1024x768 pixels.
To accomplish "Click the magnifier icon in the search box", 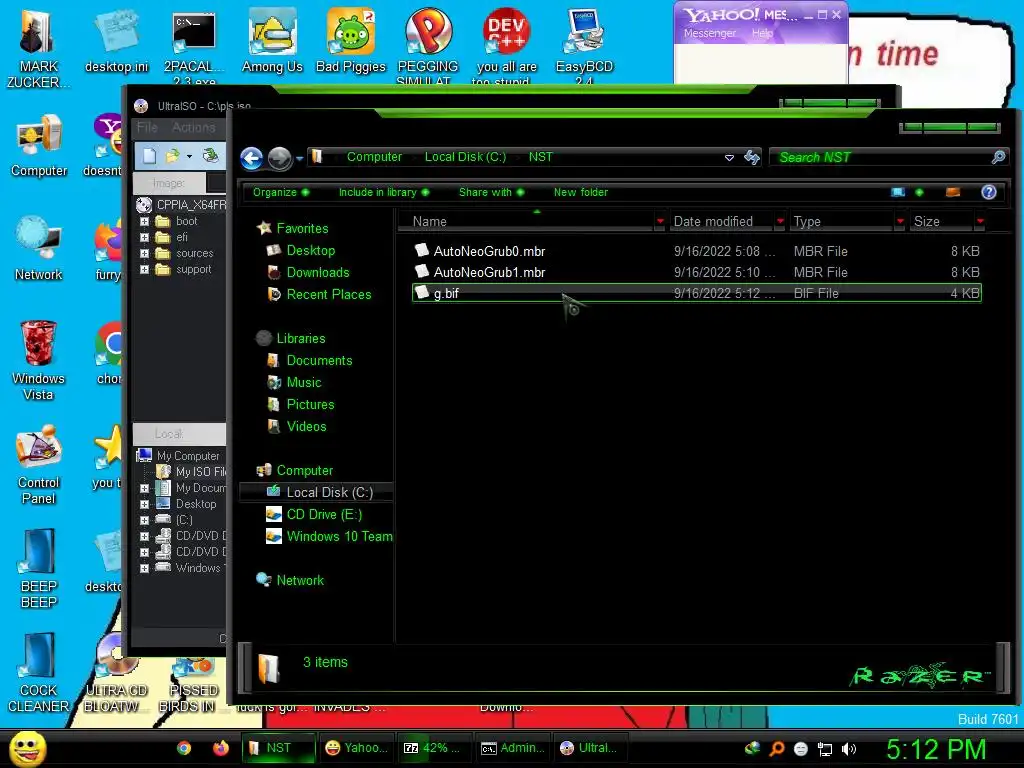I will tap(998, 157).
